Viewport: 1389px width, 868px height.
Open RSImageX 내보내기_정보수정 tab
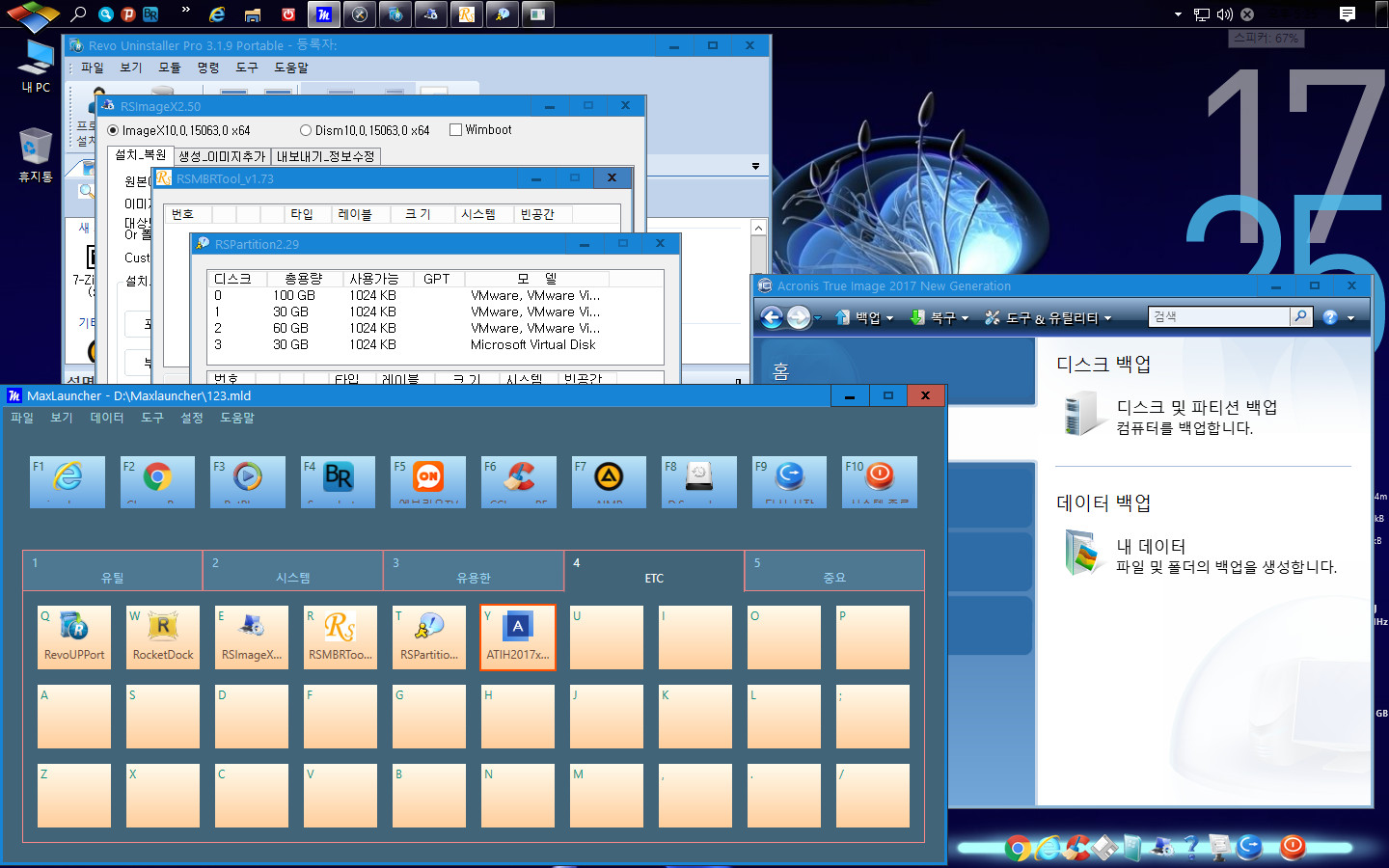click(326, 156)
